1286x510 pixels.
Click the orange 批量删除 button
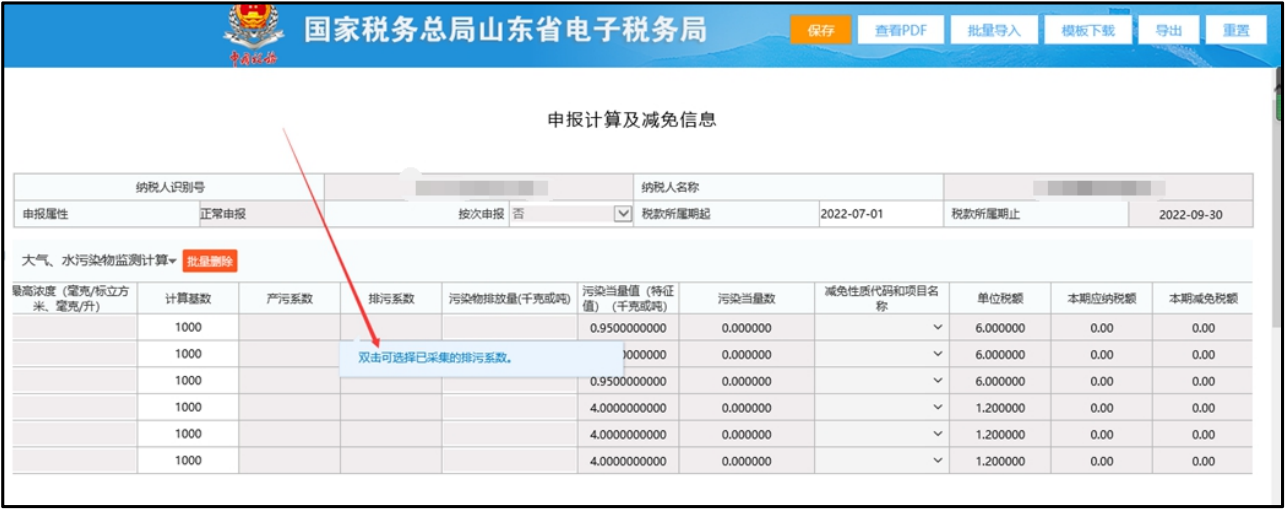click(210, 261)
